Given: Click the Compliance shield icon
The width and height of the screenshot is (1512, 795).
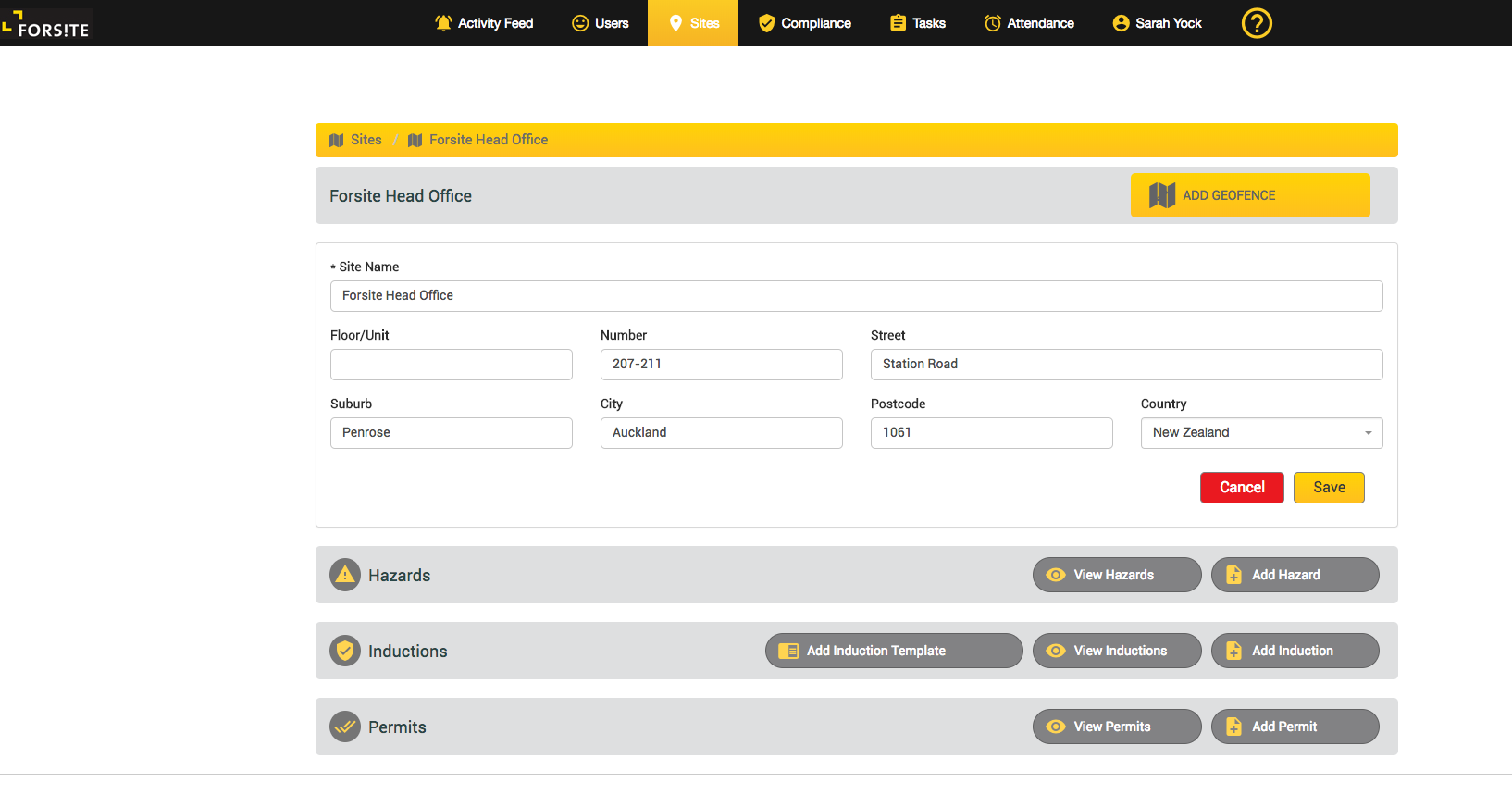Looking at the screenshot, I should [766, 23].
